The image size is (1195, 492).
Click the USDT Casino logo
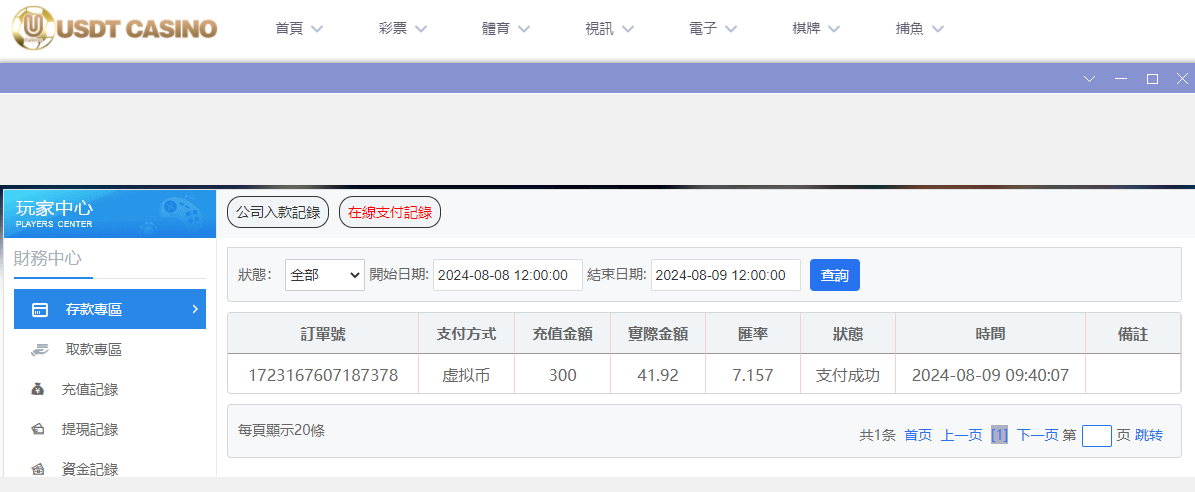(x=114, y=28)
